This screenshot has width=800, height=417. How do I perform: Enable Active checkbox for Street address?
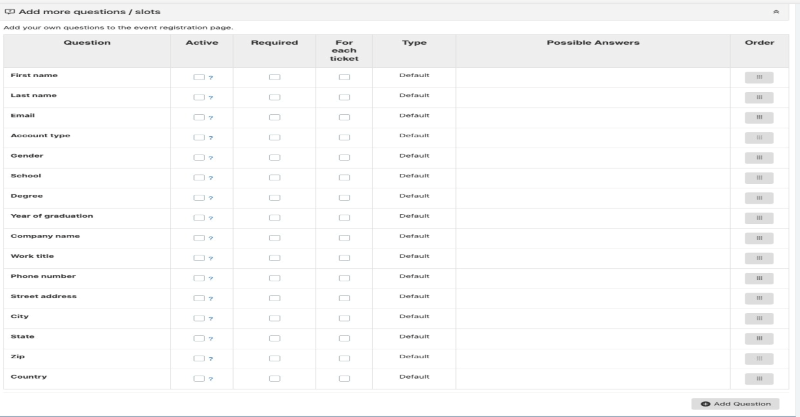[199, 298]
